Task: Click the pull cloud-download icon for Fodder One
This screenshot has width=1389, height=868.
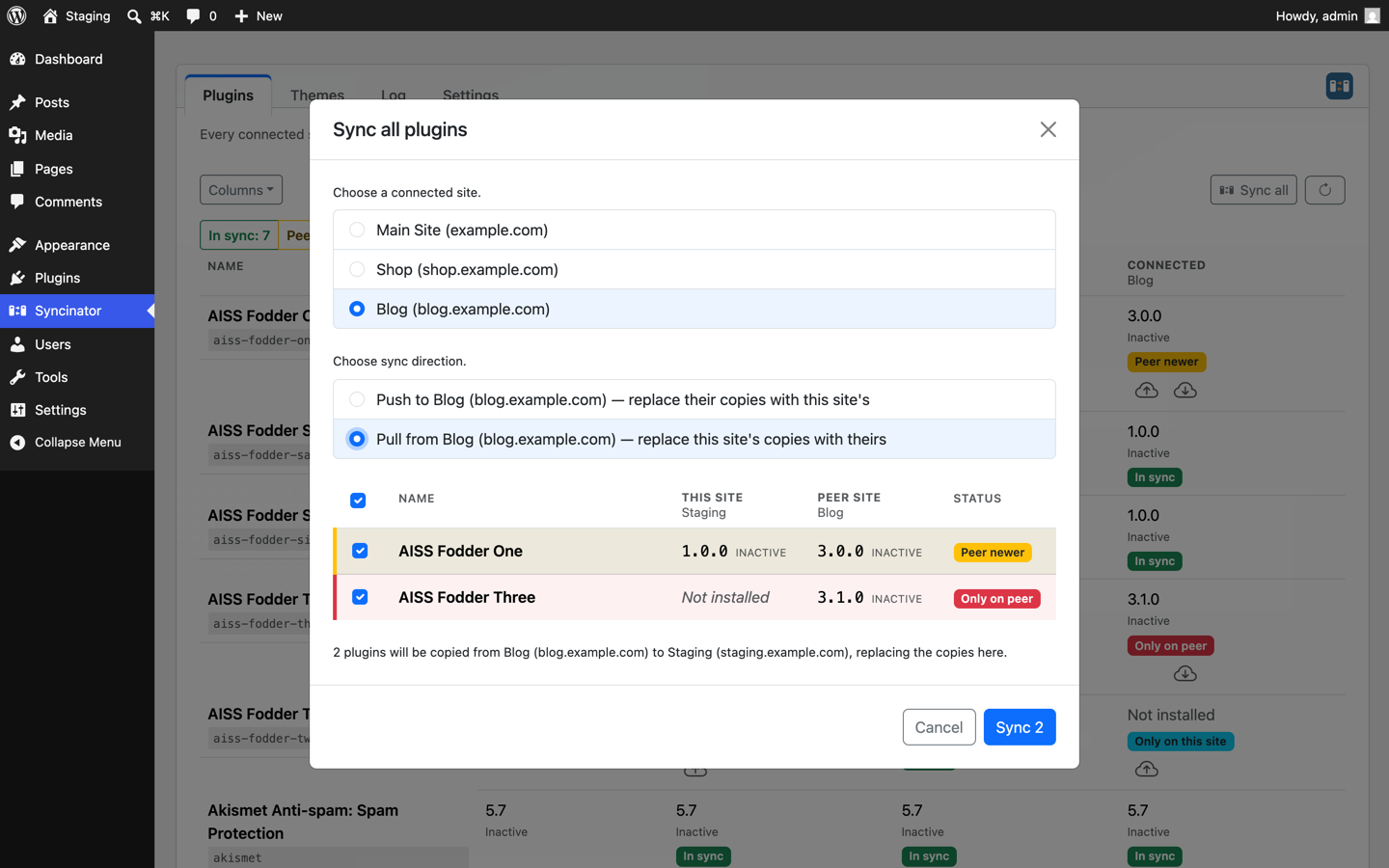Action: (1185, 391)
